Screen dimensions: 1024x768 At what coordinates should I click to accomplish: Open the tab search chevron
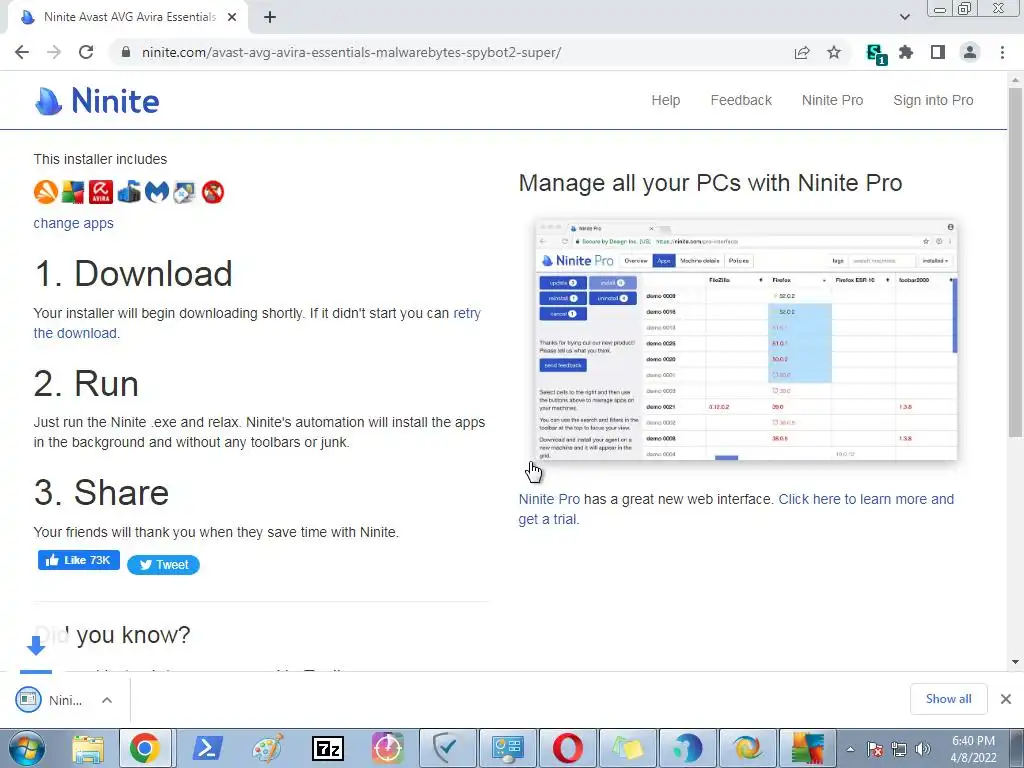tap(904, 17)
